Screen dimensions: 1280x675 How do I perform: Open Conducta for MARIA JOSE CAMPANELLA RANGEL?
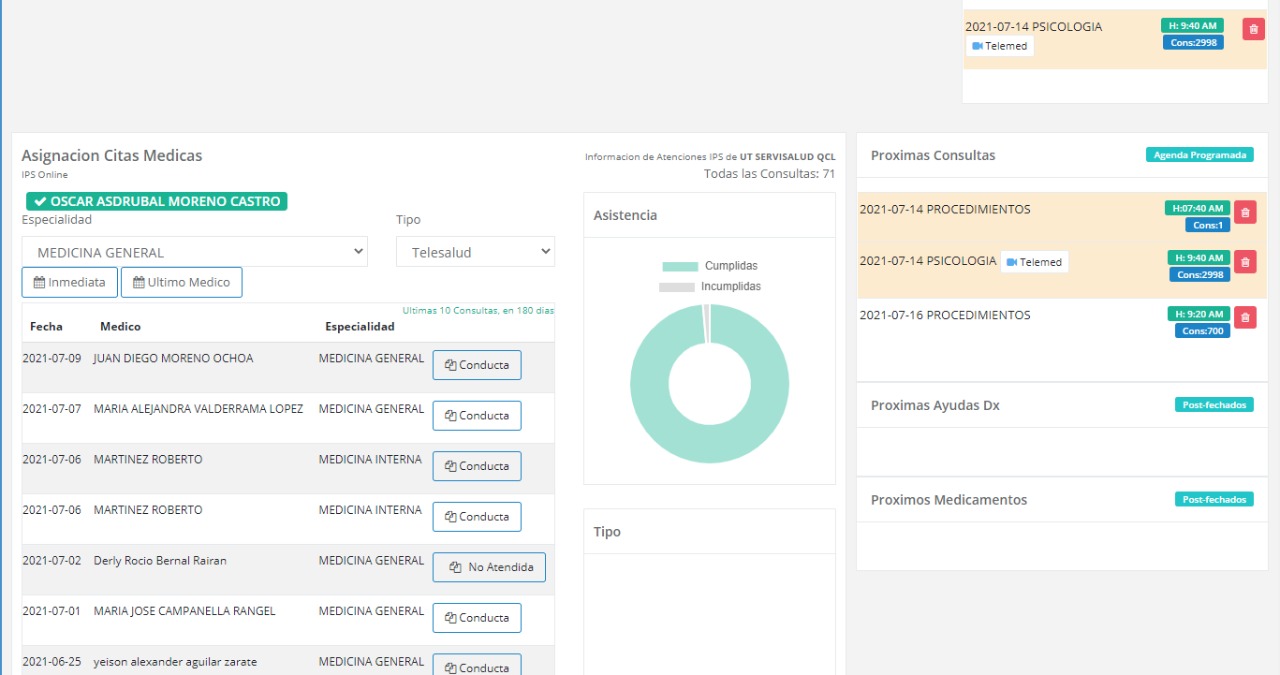point(477,618)
